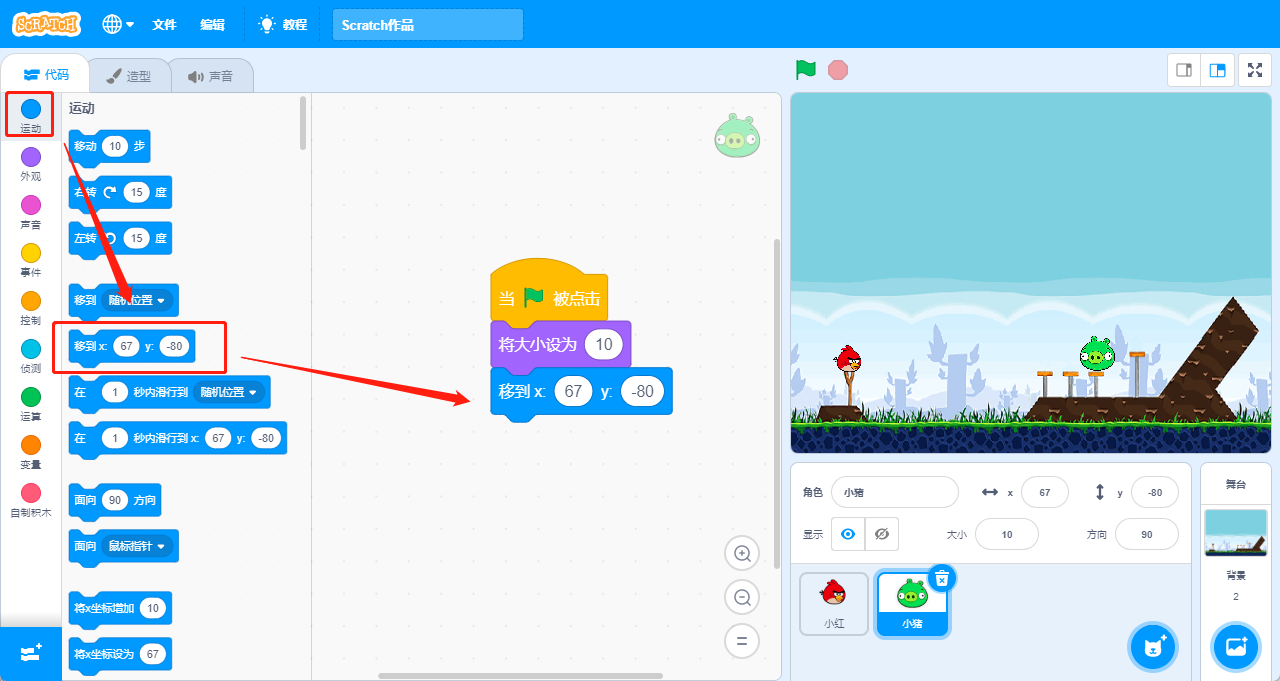Click the 将x坐标设为 67 block
Image resolution: width=1280 pixels, height=681 pixels.
[119, 655]
